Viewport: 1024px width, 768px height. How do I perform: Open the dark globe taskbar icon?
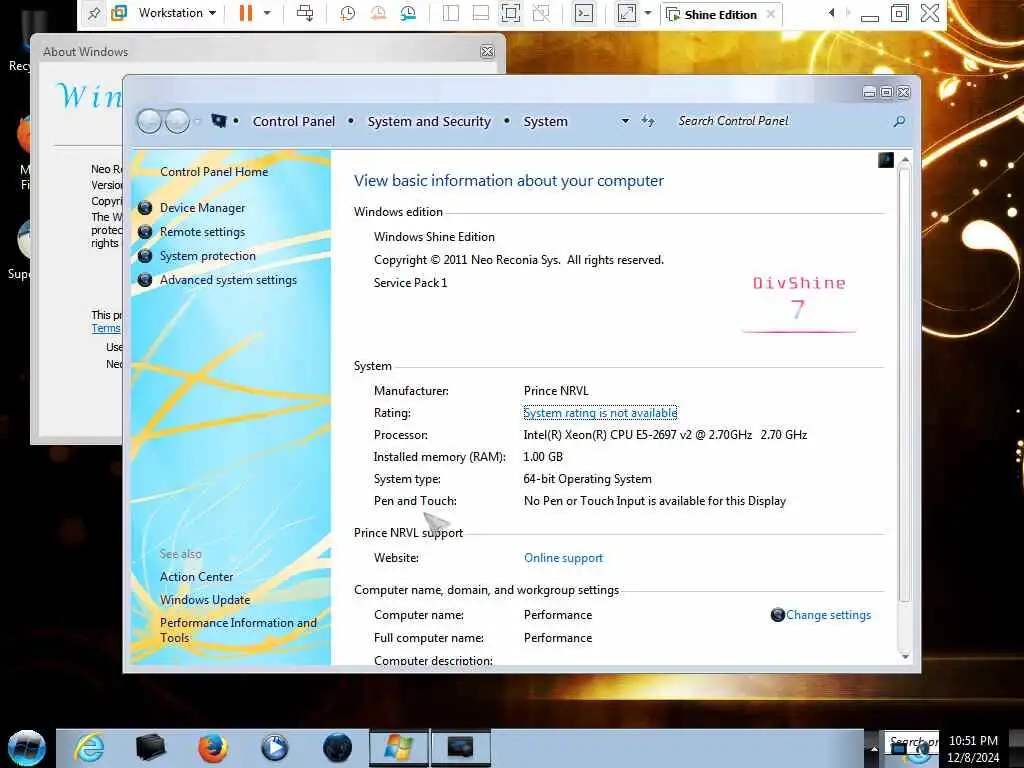(337, 747)
